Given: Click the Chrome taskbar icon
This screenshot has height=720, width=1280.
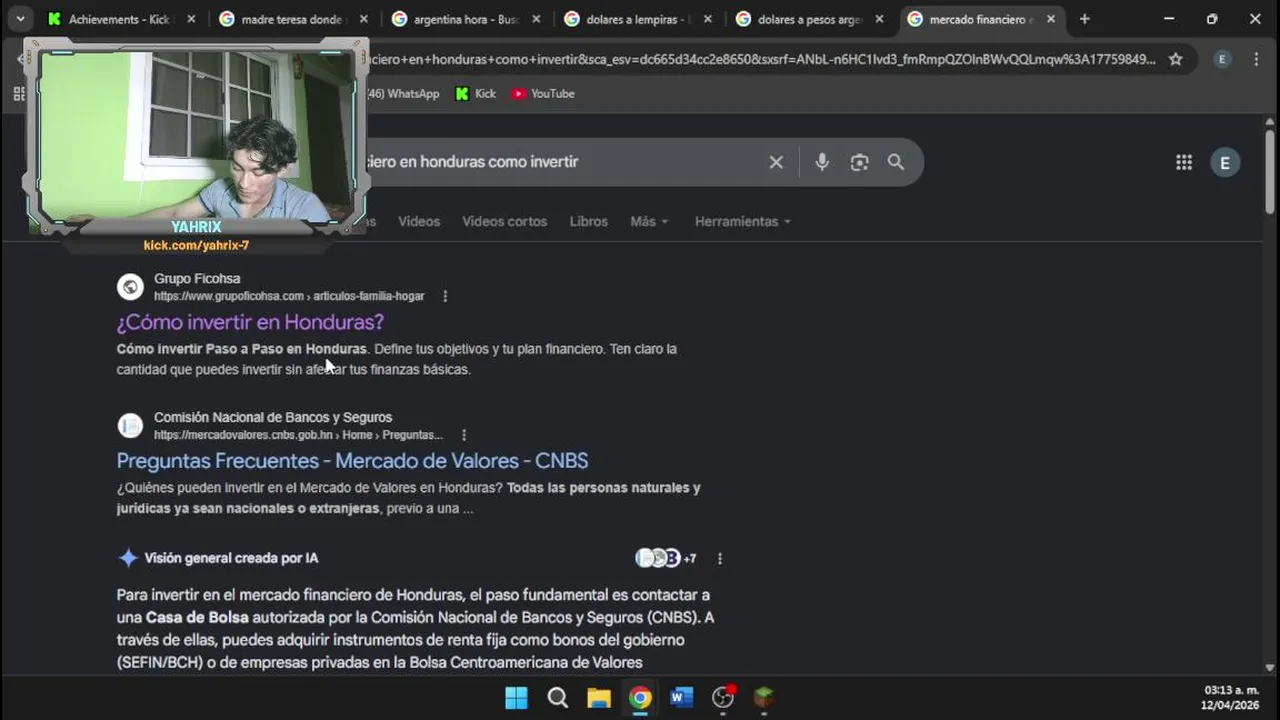Looking at the screenshot, I should click(x=640, y=697).
